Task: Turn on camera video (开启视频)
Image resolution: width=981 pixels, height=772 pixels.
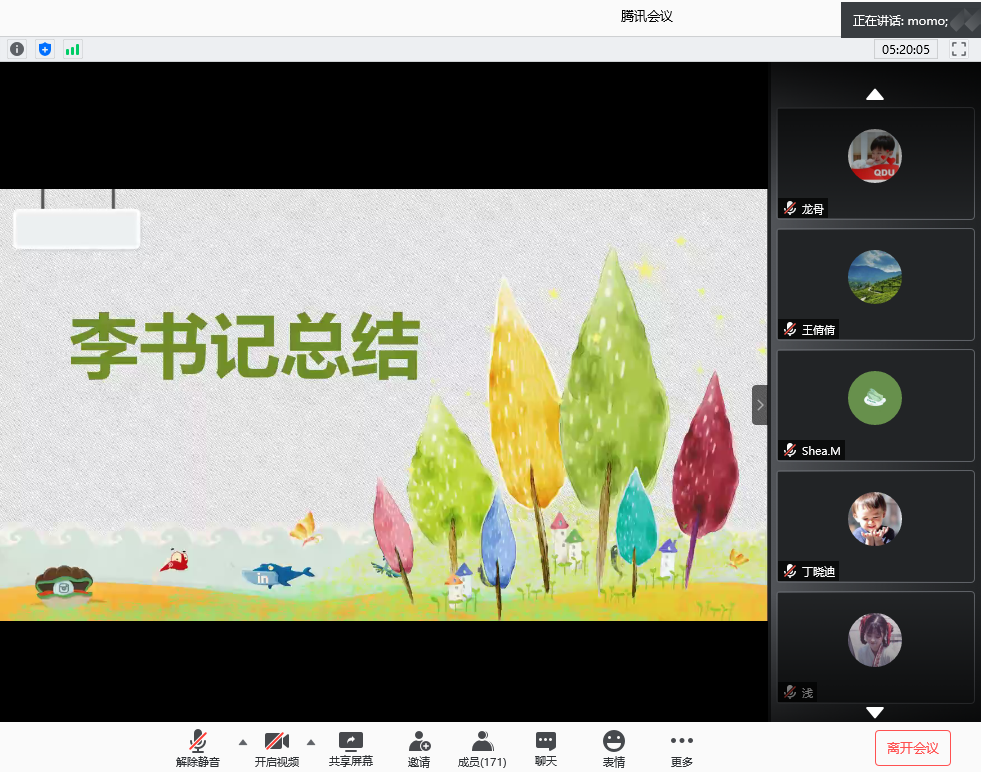Action: point(277,748)
